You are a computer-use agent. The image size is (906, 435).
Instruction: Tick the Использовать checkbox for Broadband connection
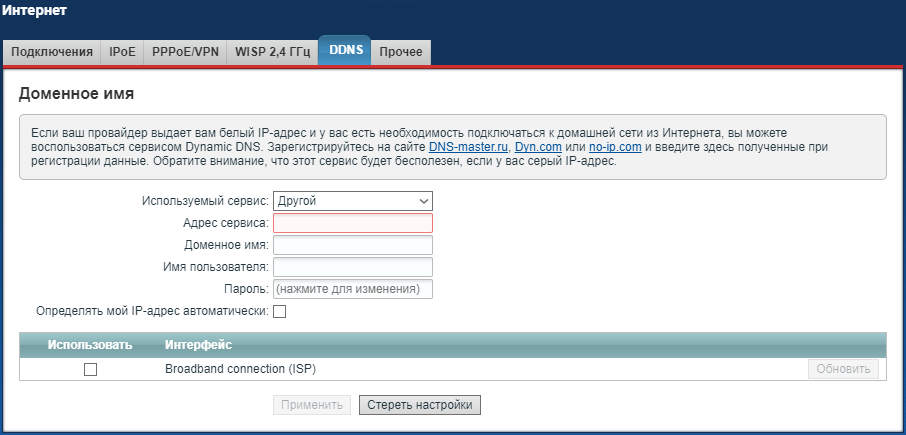click(91, 369)
